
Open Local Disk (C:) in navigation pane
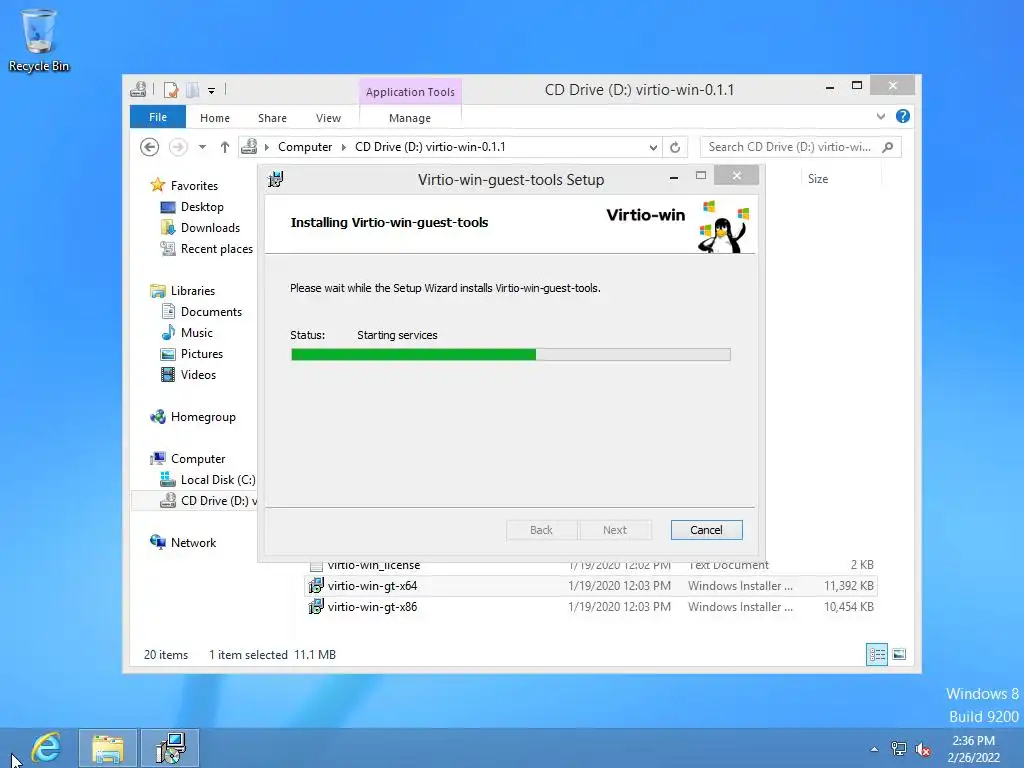[217, 479]
